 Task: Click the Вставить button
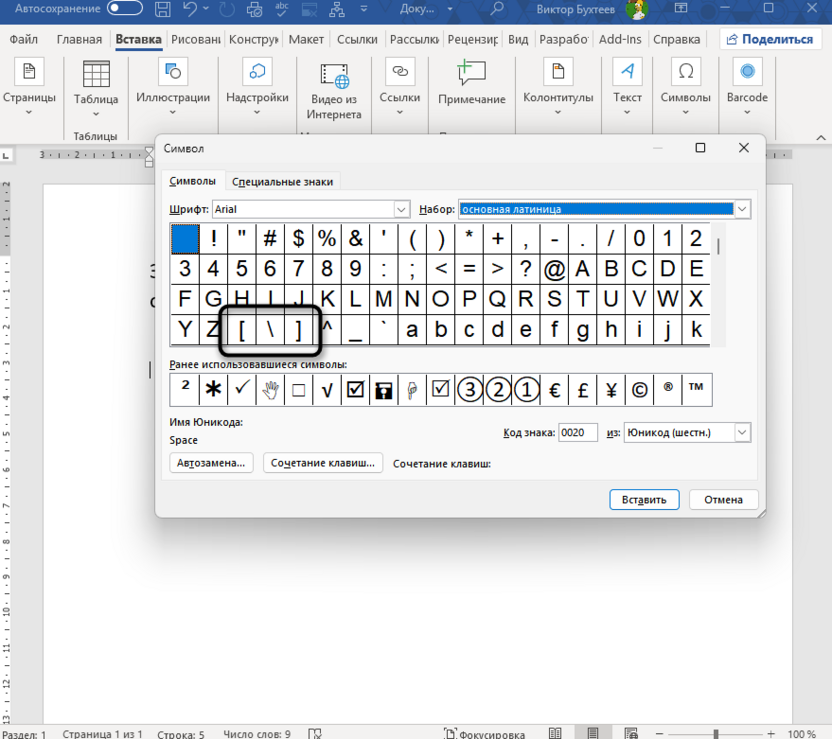click(x=644, y=500)
